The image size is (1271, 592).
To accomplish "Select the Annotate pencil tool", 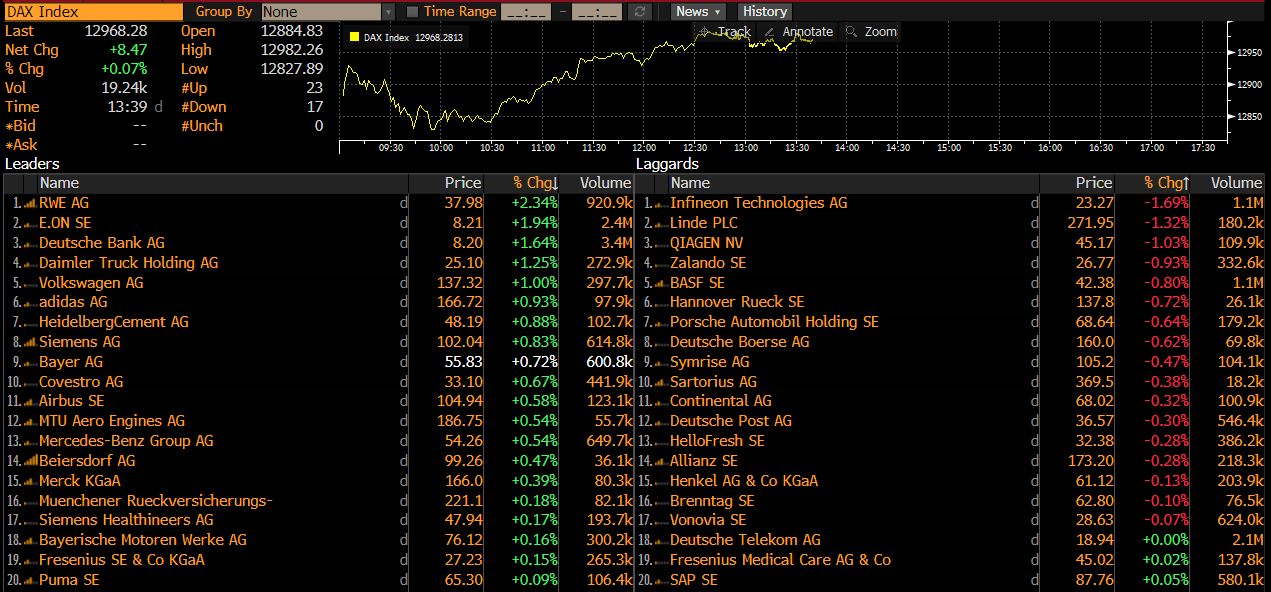I will pos(798,32).
